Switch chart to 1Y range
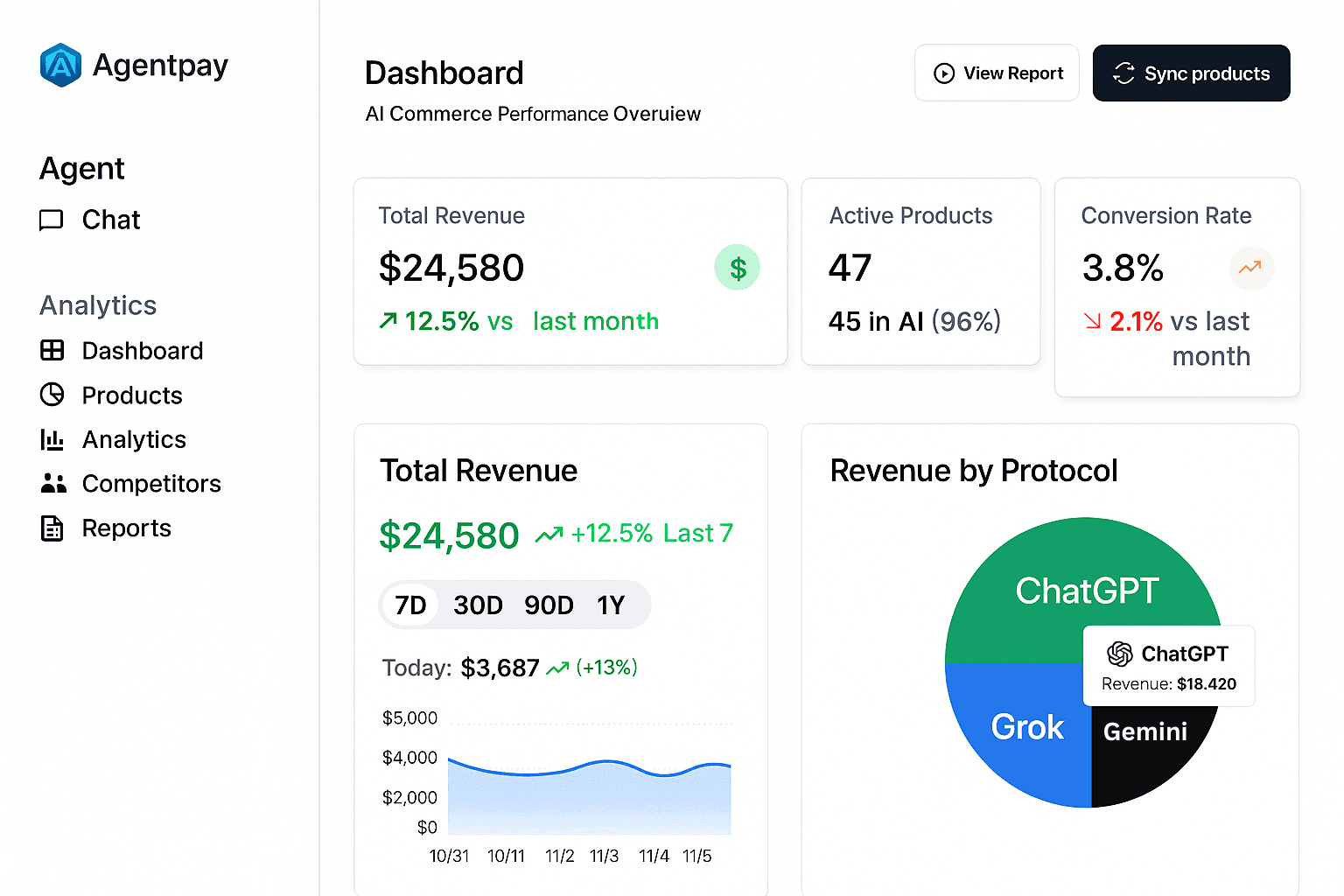The height and width of the screenshot is (896, 1344). click(x=611, y=605)
